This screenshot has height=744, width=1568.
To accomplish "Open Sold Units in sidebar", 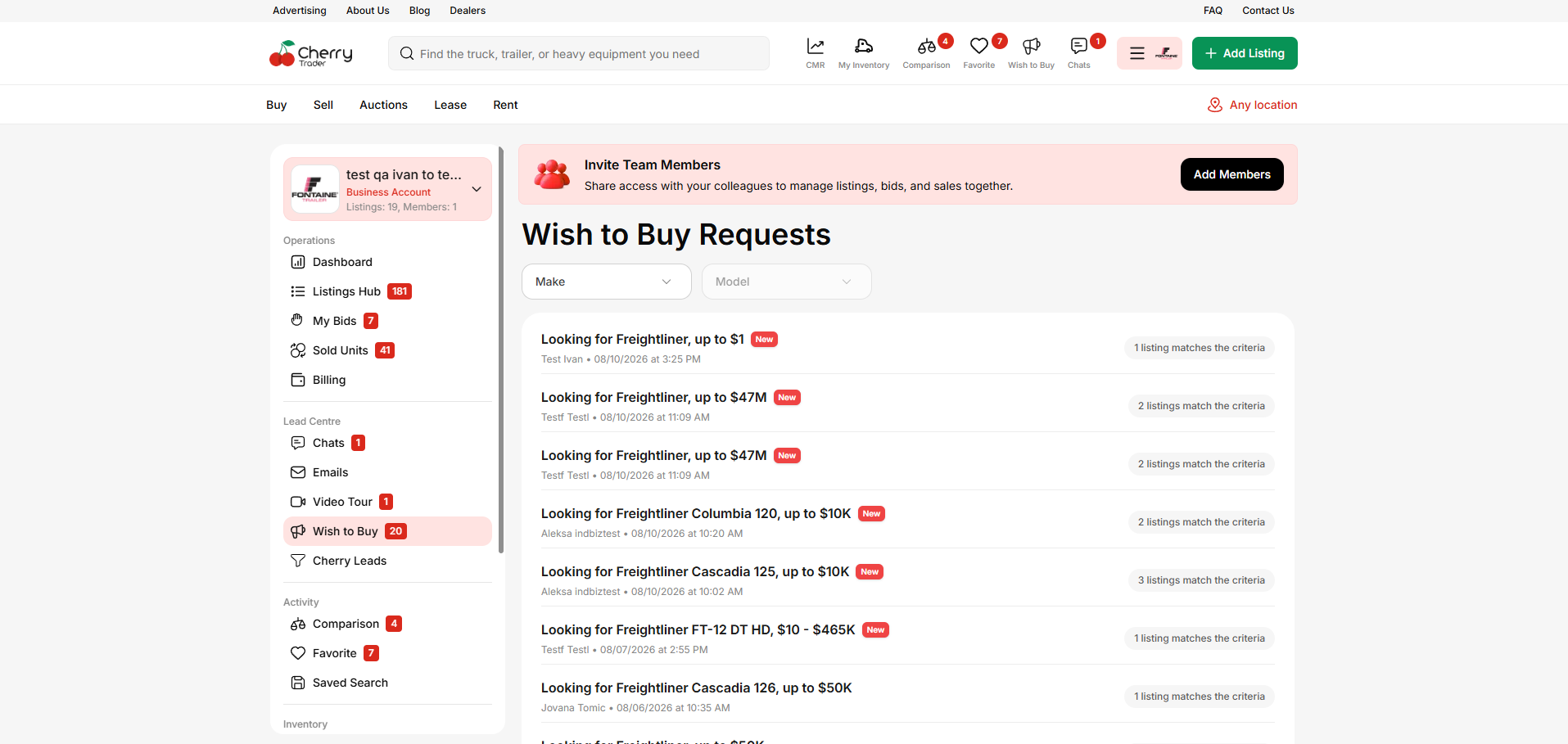I will pyautogui.click(x=387, y=350).
